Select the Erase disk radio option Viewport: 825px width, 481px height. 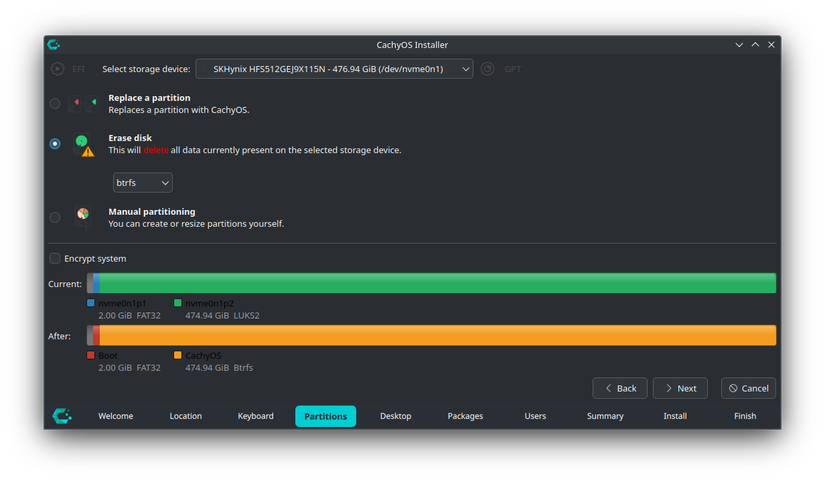pos(55,144)
